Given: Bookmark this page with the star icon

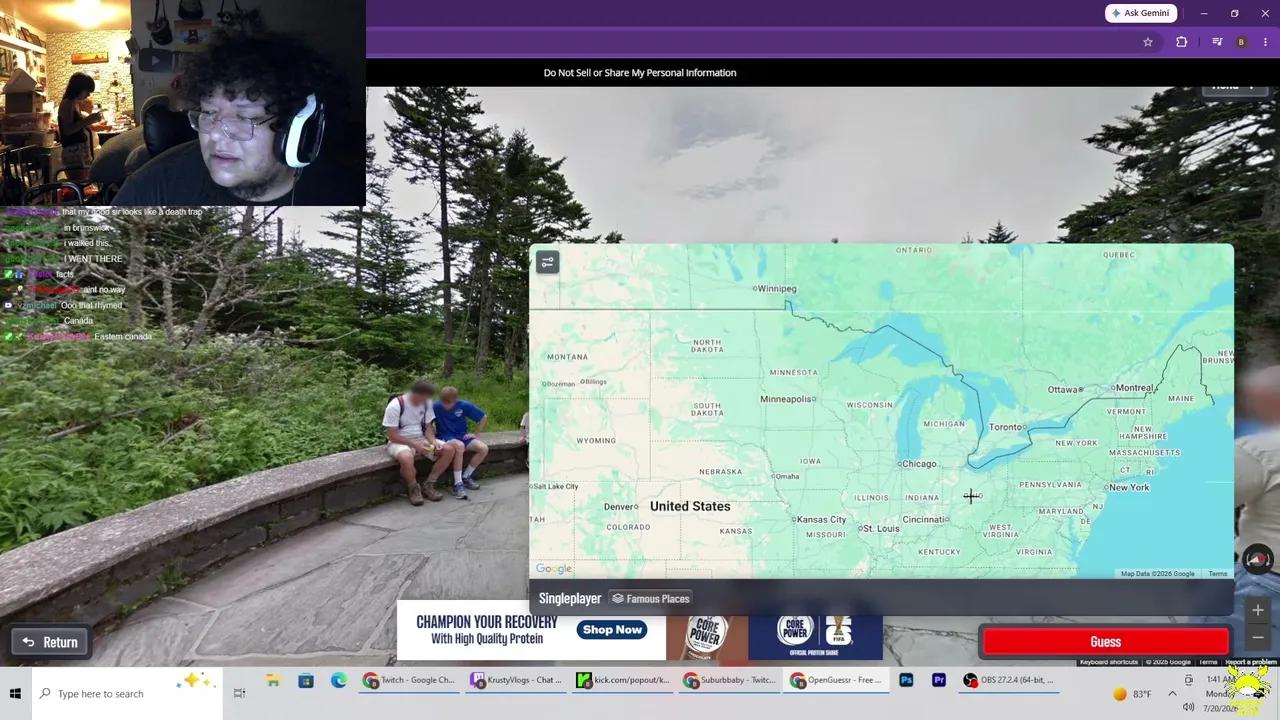Looking at the screenshot, I should 1148,42.
